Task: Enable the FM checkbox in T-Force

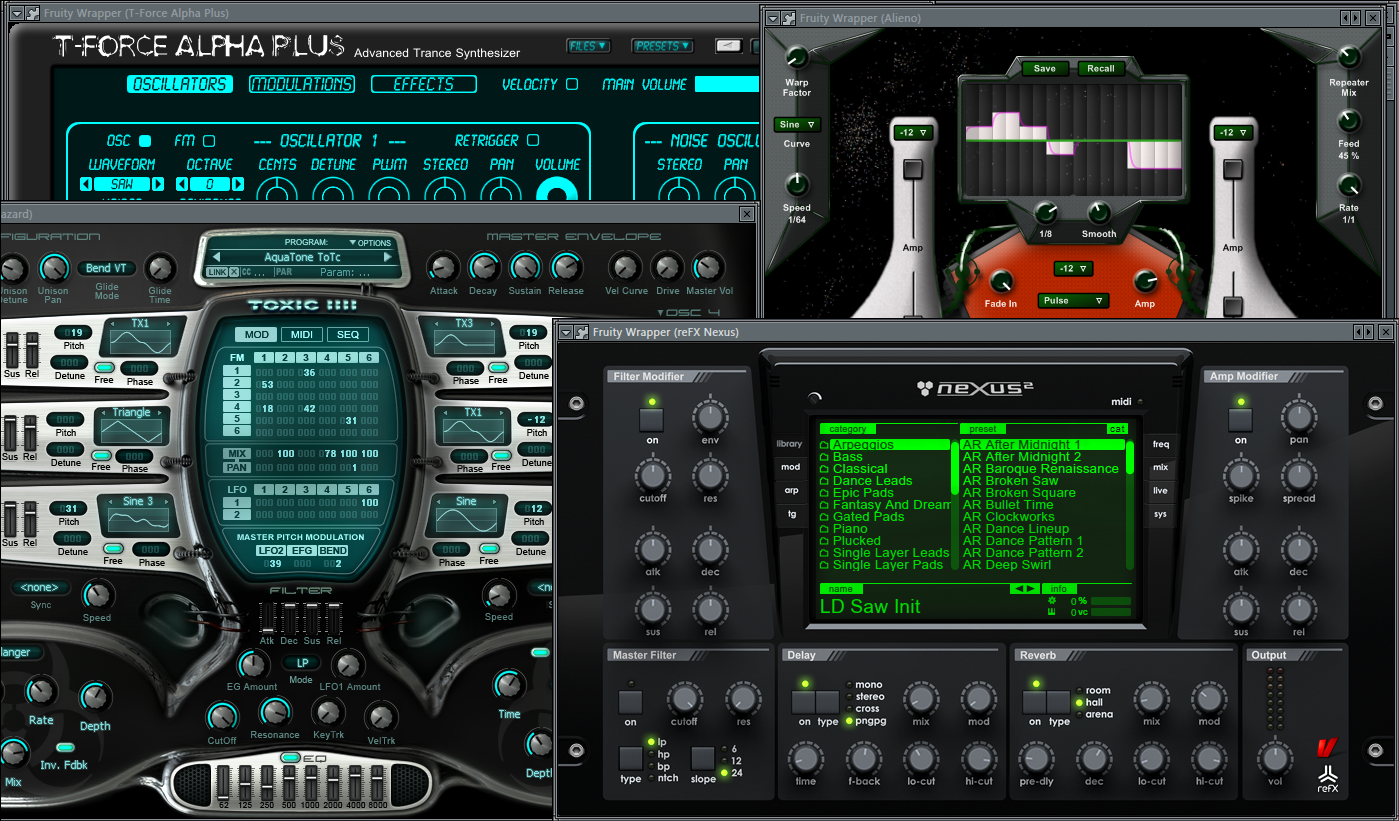Action: 209,141
